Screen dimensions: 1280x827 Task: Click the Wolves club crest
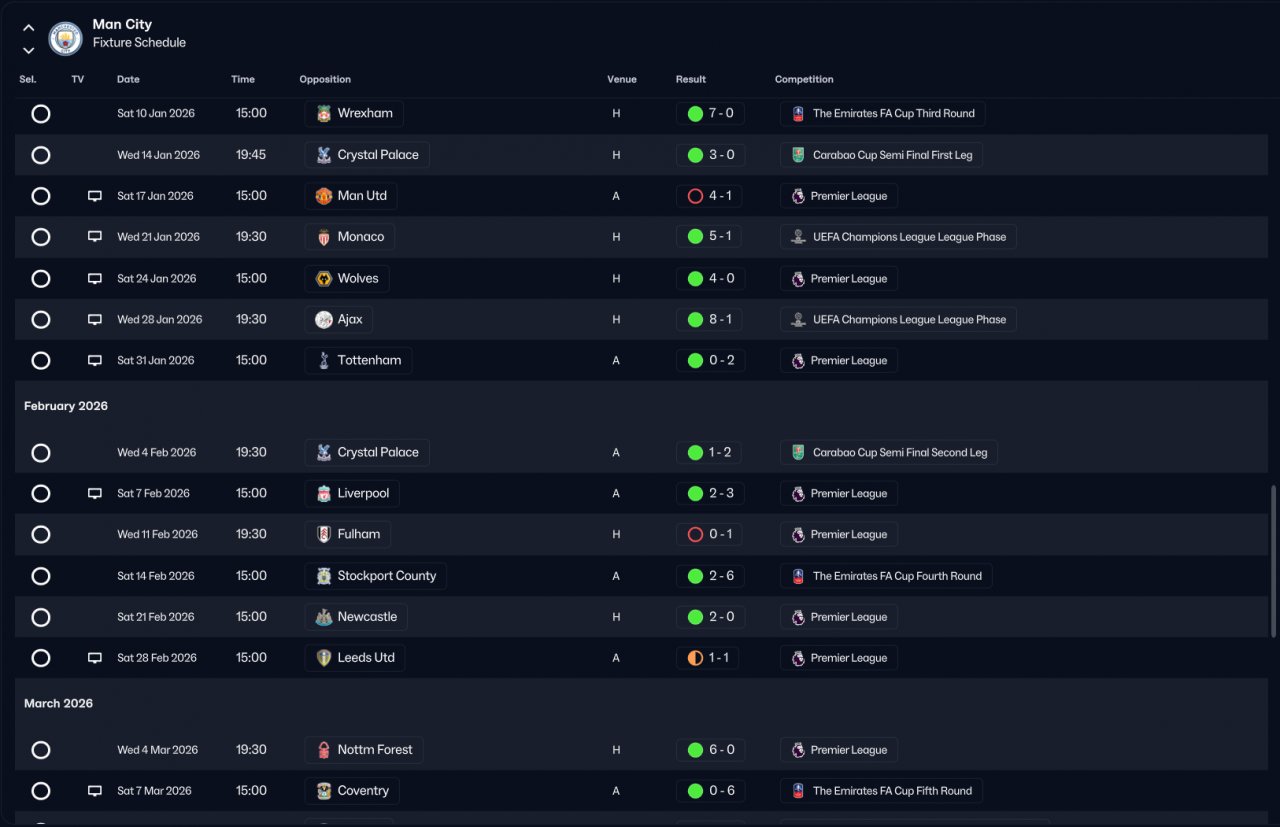click(x=323, y=279)
